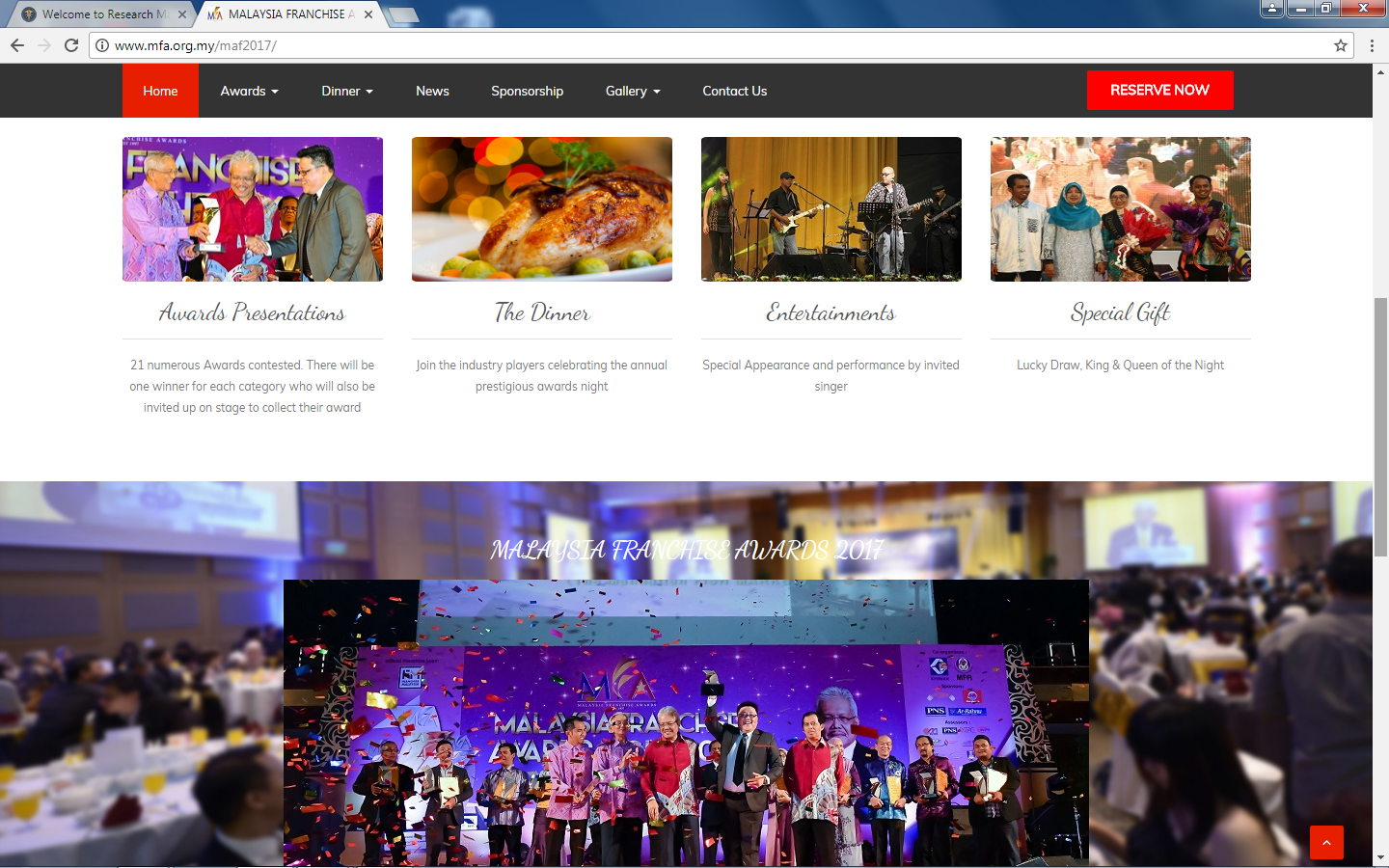Navigate to Sponsorship page
The image size is (1389, 868).
click(527, 91)
